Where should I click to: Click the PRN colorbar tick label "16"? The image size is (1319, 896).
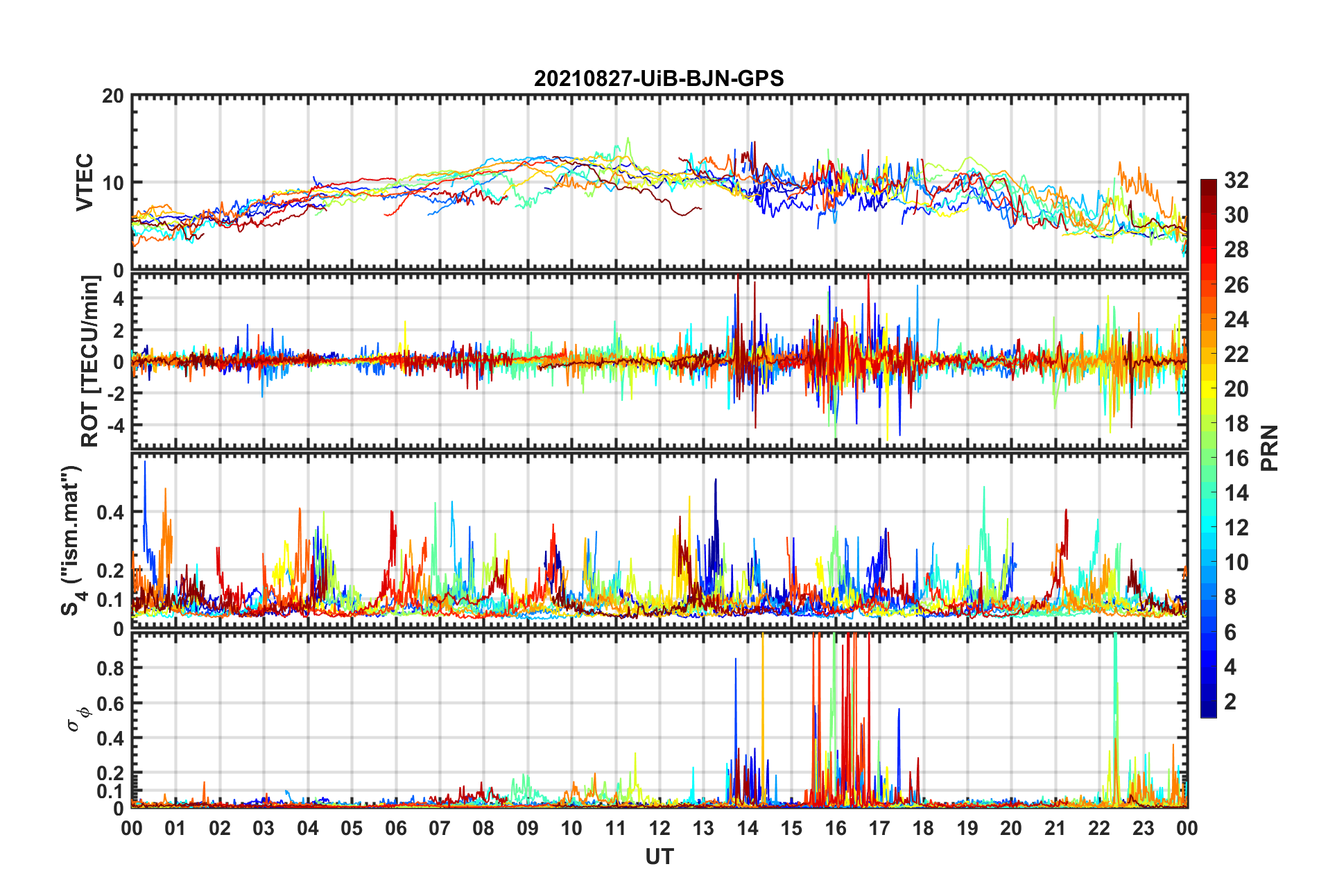pos(1236,458)
